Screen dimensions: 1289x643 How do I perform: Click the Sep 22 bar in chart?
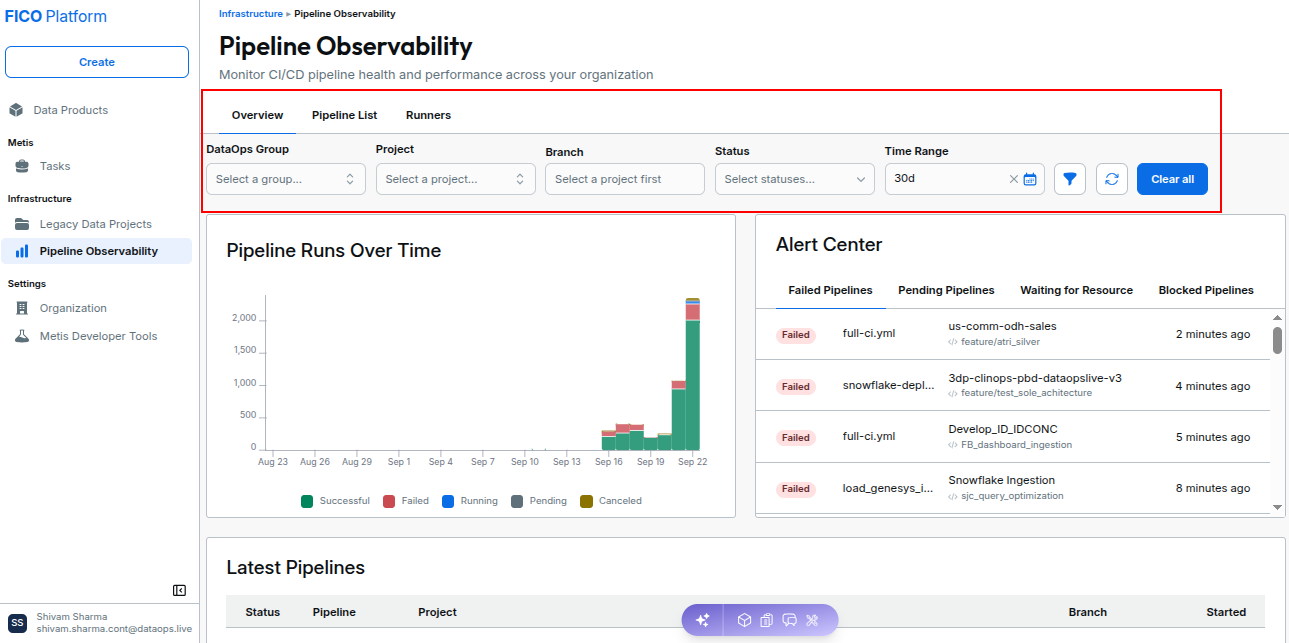click(x=692, y=374)
